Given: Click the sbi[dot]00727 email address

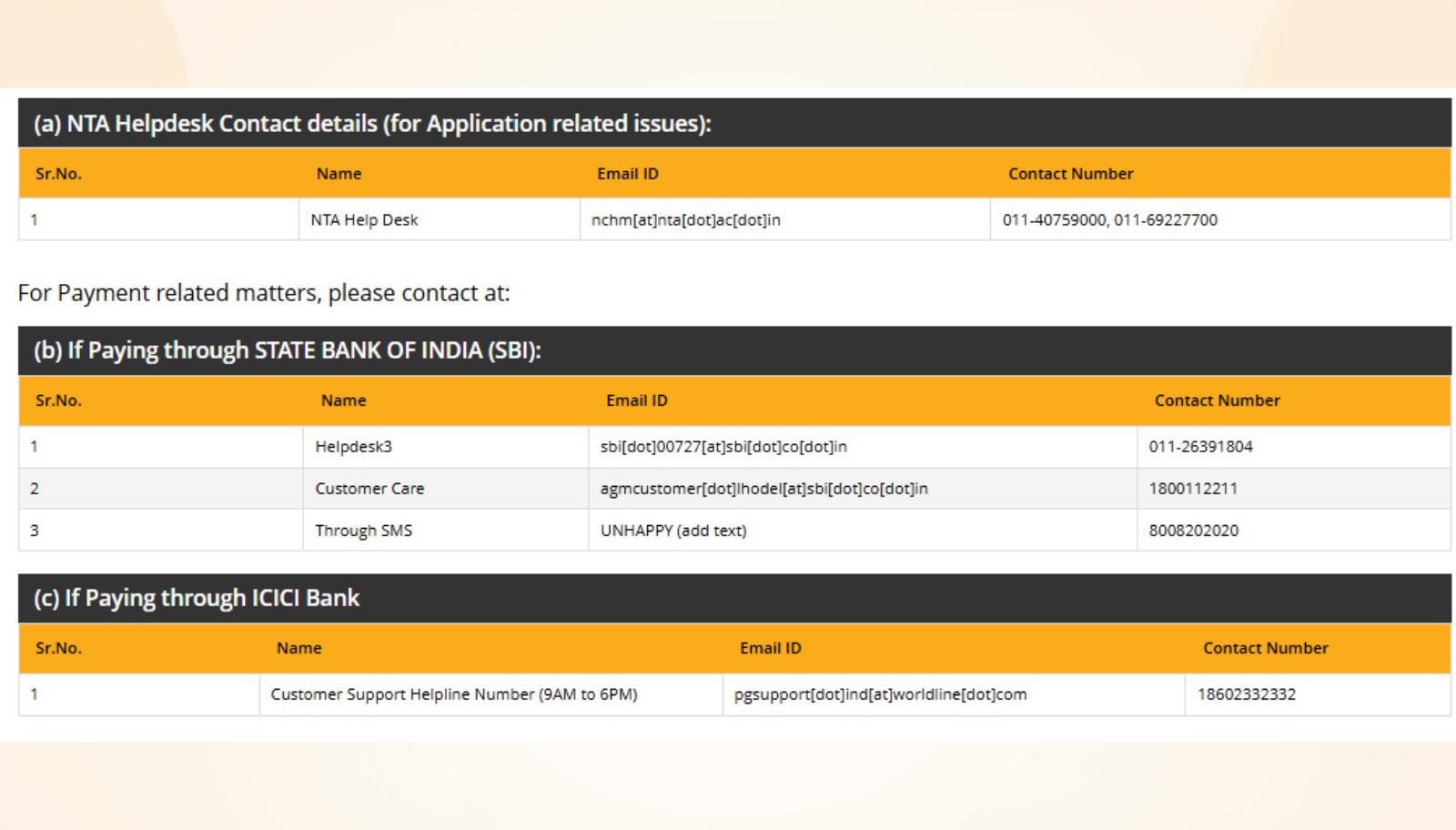Looking at the screenshot, I should tap(723, 447).
